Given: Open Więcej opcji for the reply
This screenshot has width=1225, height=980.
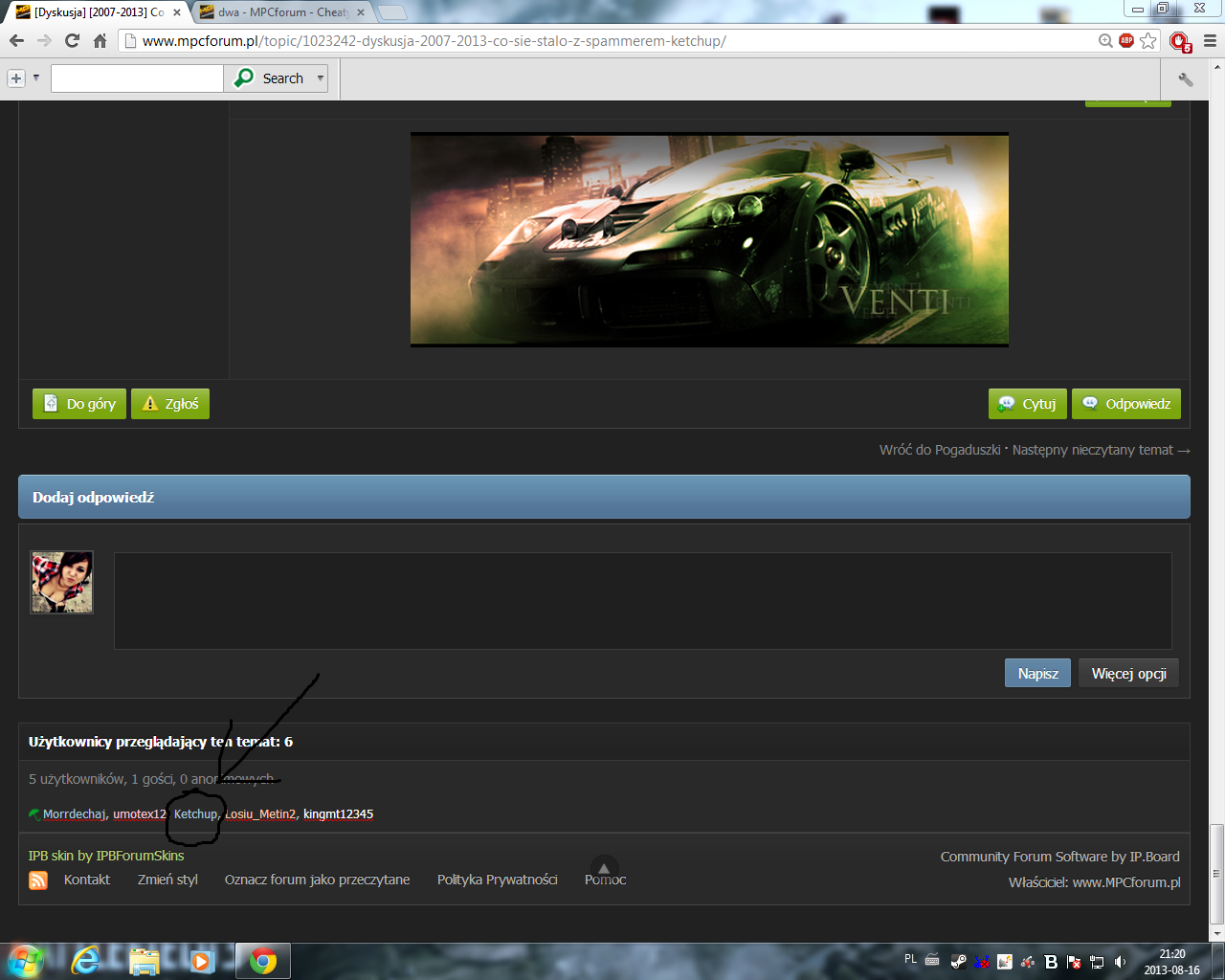Looking at the screenshot, I should [x=1128, y=674].
